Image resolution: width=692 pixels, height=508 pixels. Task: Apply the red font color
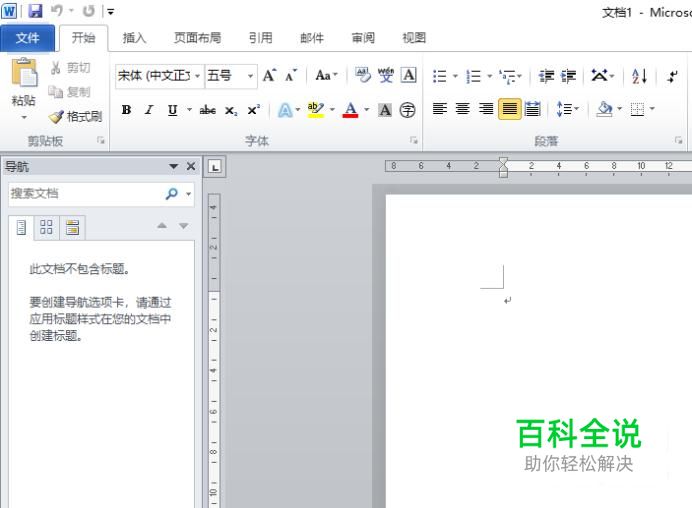(350, 109)
